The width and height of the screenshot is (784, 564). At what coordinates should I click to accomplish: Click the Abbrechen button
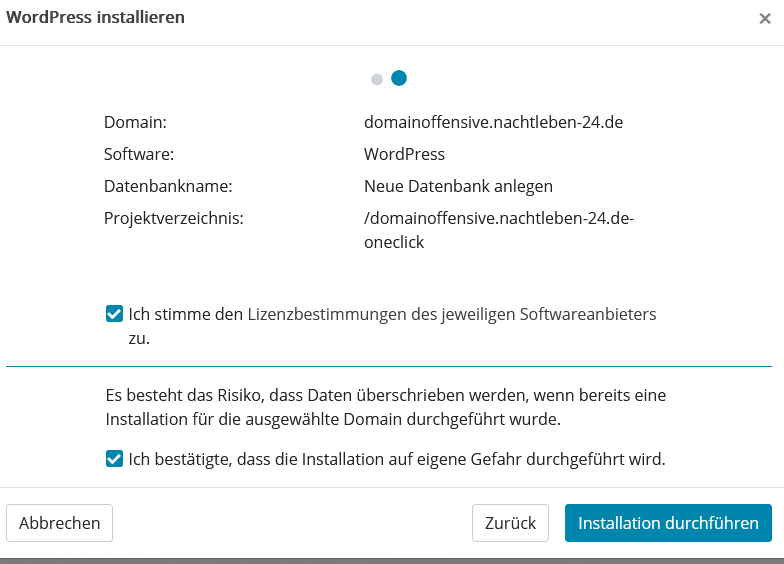(x=60, y=523)
